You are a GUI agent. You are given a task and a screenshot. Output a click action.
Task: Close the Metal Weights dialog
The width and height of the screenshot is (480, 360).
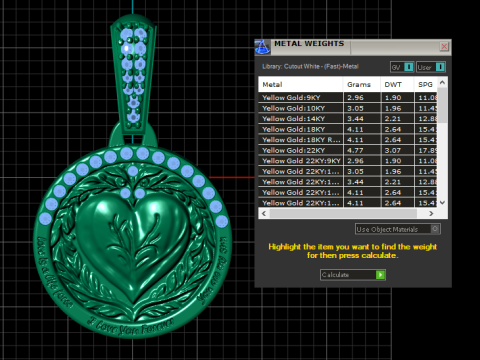point(444,46)
